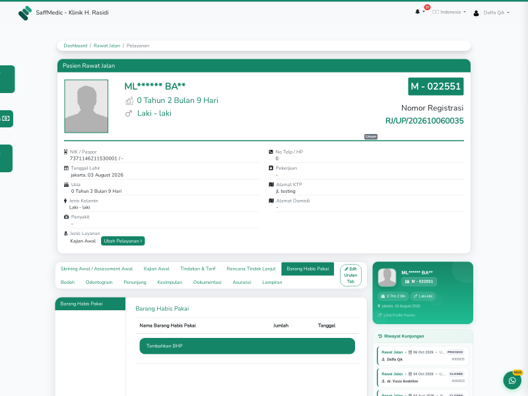Click the SaffMedic logo icon

25,13
